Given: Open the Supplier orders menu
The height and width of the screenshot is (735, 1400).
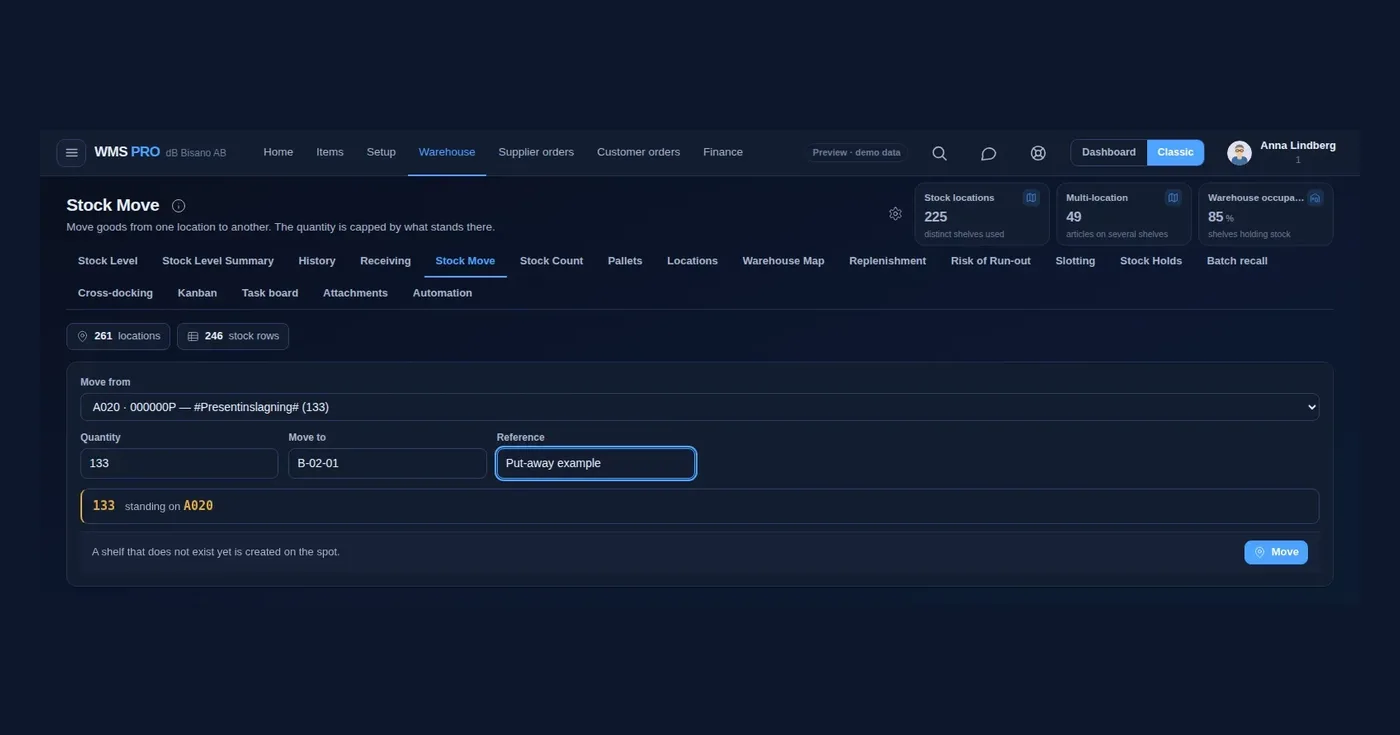Looking at the screenshot, I should (536, 152).
